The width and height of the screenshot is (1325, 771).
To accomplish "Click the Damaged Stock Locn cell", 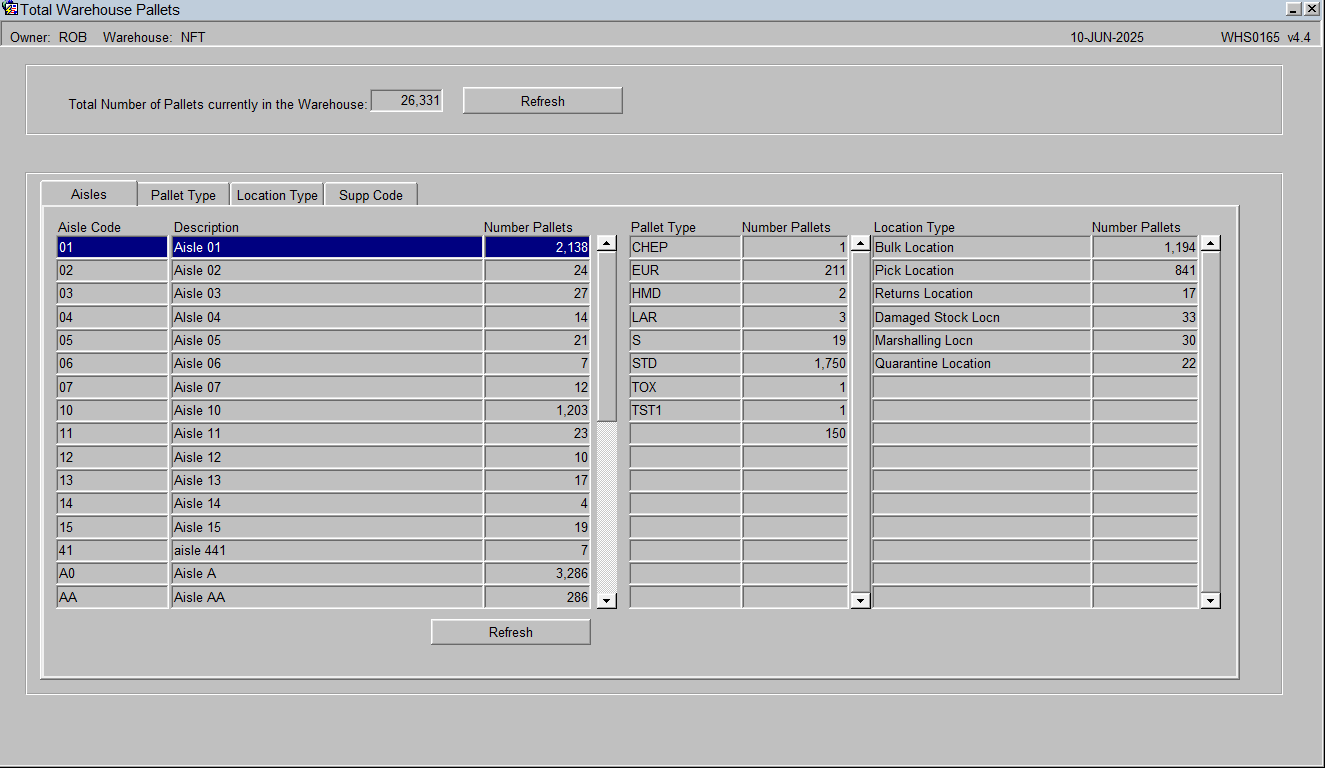I will point(981,317).
